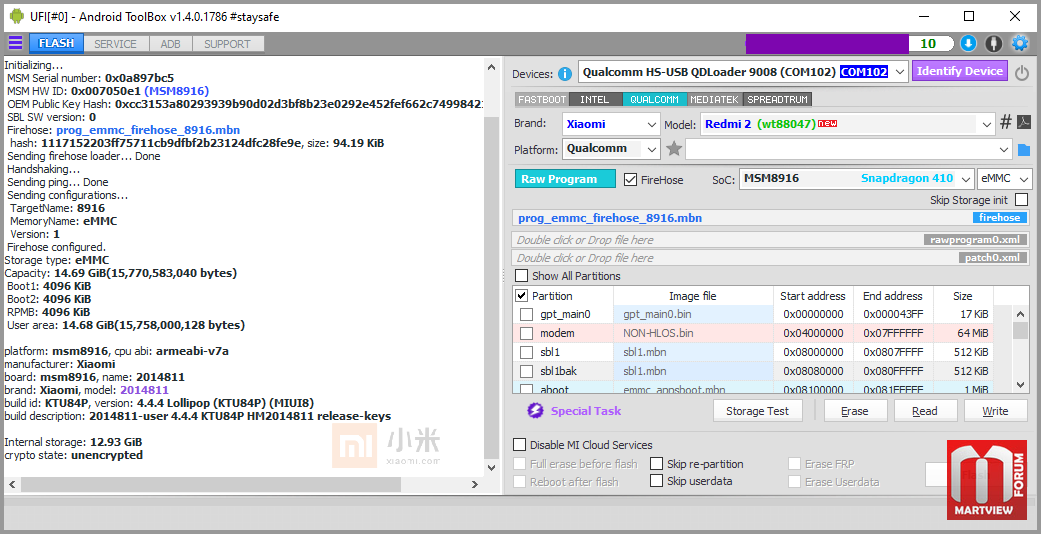Click the hash (#) icon next to Model
Image resolution: width=1041 pixels, height=534 pixels.
1006,123
